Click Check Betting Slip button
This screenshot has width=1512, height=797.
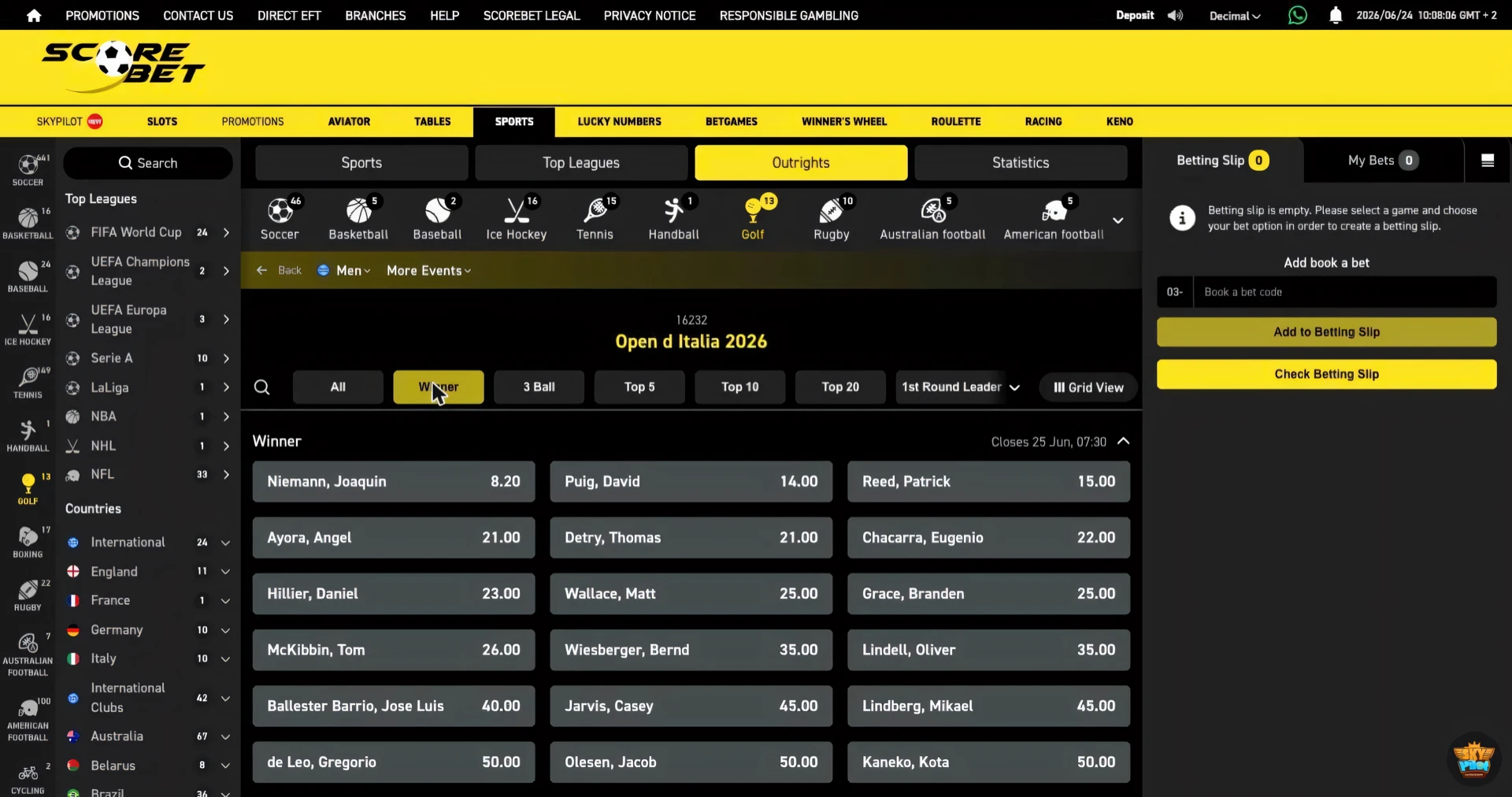[1327, 375]
